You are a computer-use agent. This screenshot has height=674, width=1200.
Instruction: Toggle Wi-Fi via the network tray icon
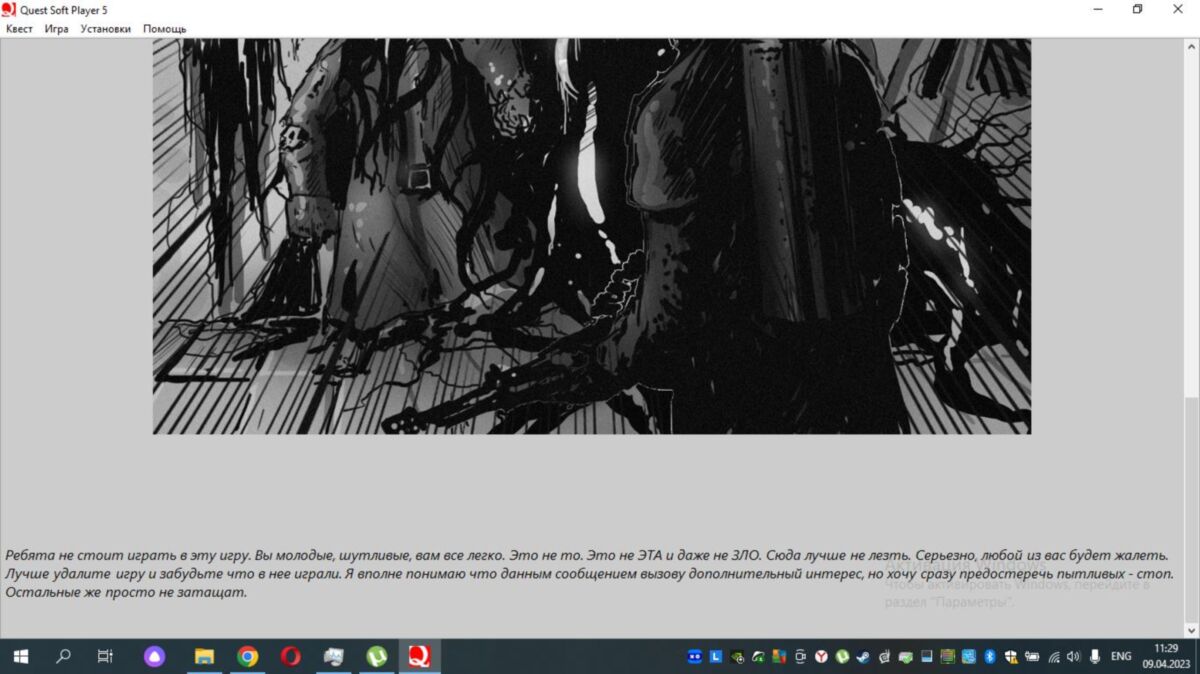[1055, 657]
